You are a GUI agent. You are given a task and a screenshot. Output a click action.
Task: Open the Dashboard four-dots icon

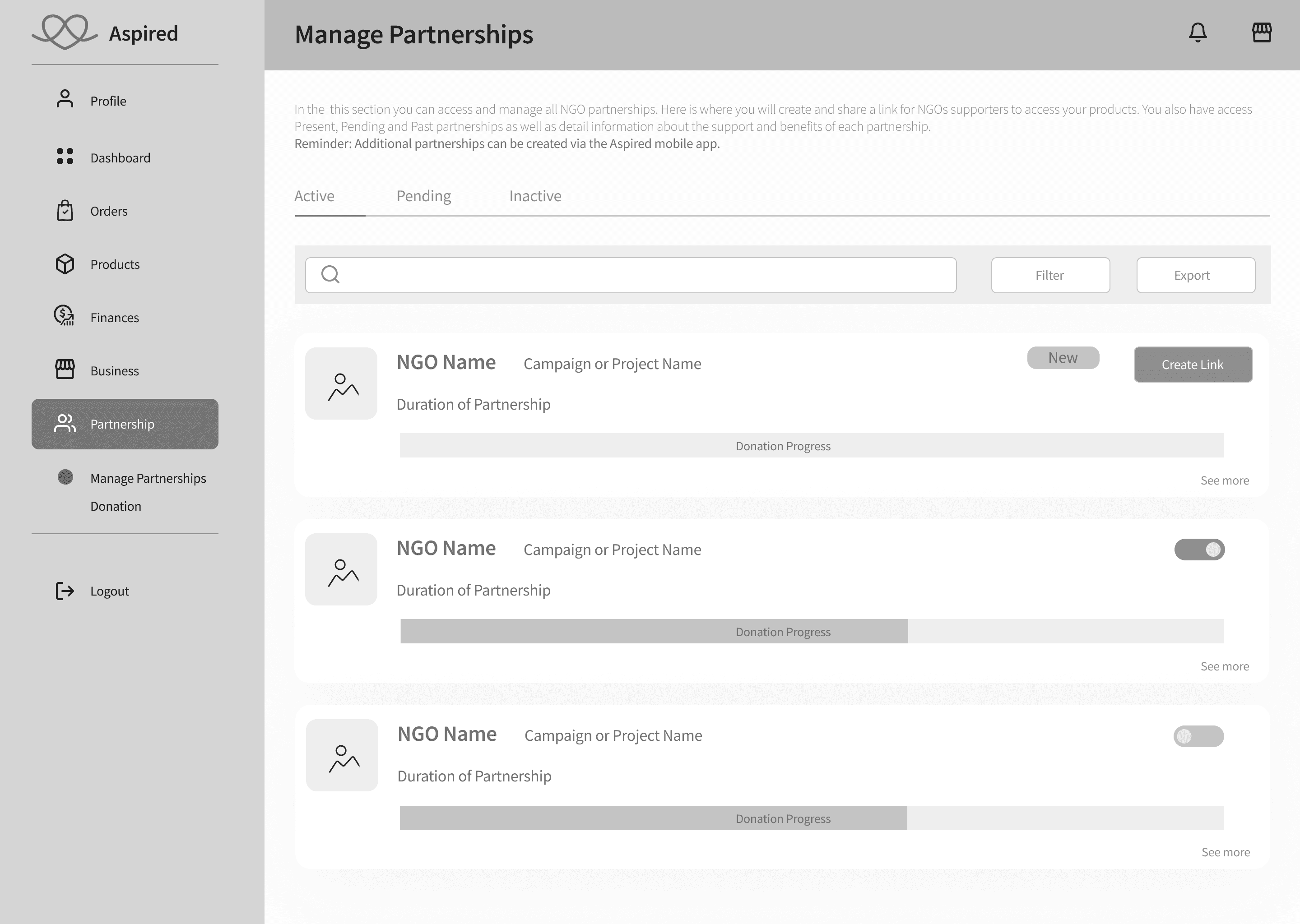click(x=65, y=157)
